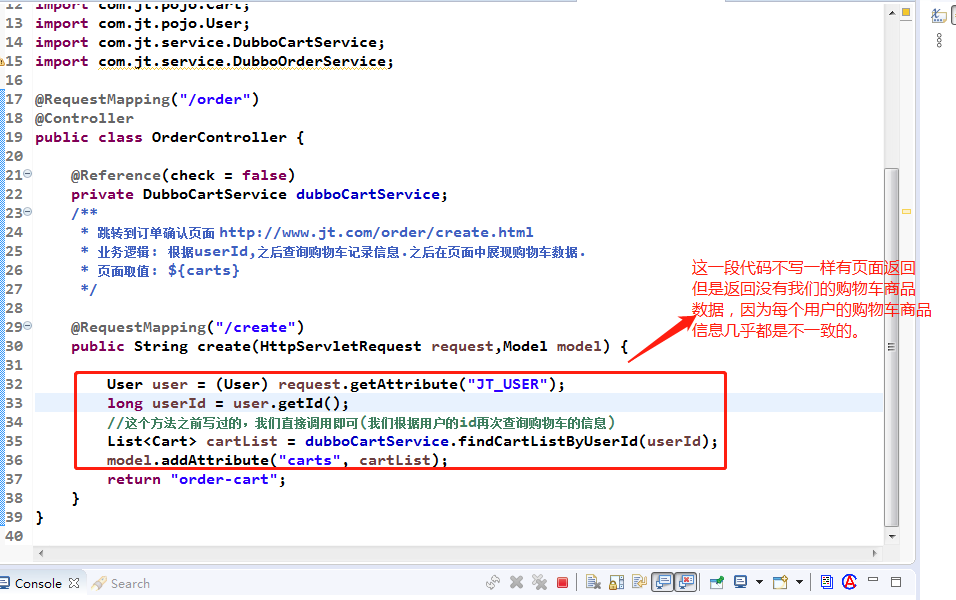Click HttpServletRequest in the create method signature

pyautogui.click(x=340, y=346)
